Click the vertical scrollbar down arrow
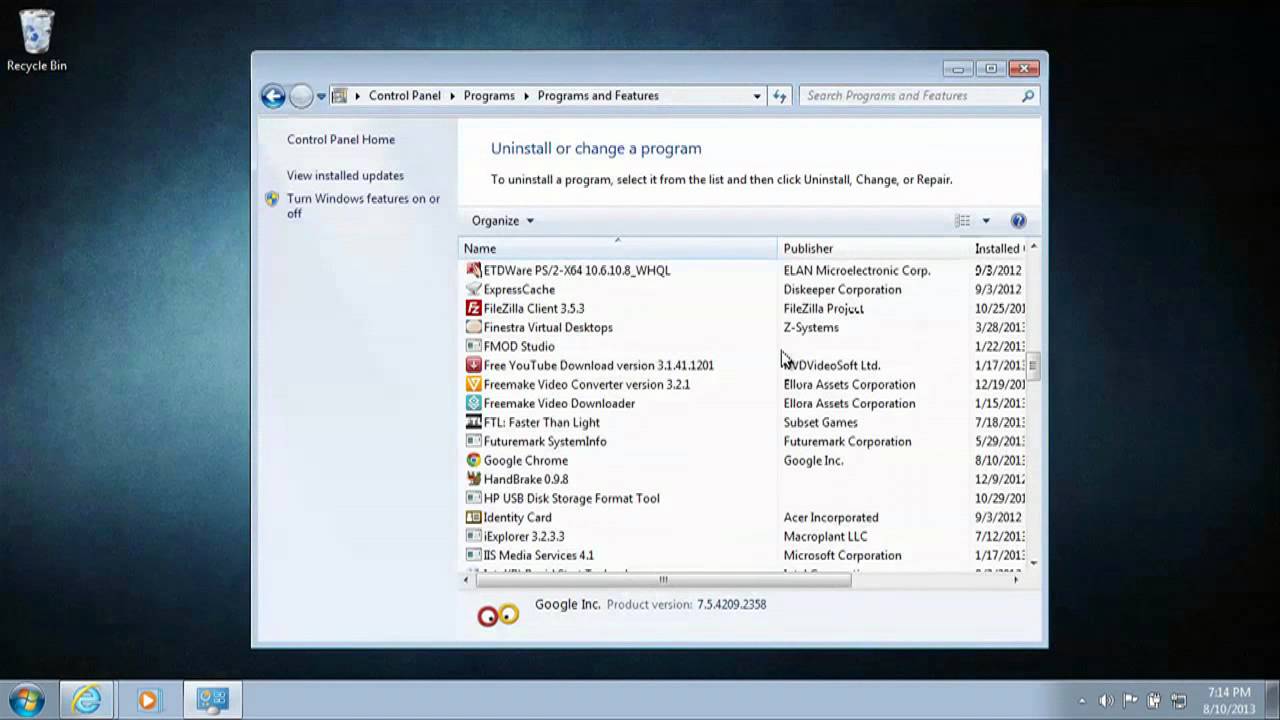 [1033, 564]
